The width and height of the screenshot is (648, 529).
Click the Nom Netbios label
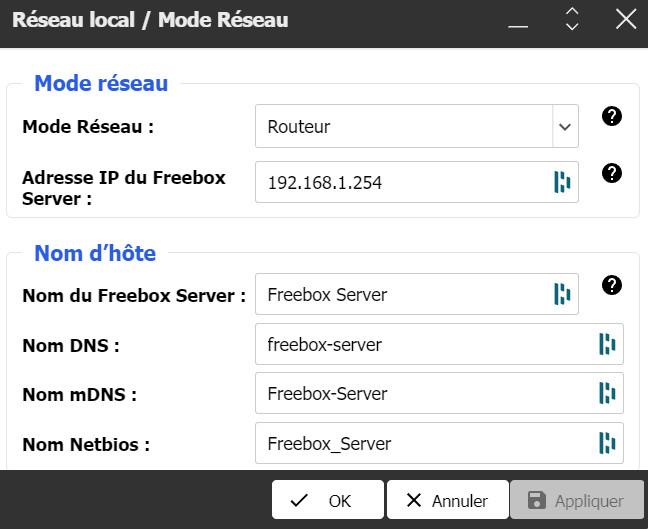pyautogui.click(x=86, y=445)
